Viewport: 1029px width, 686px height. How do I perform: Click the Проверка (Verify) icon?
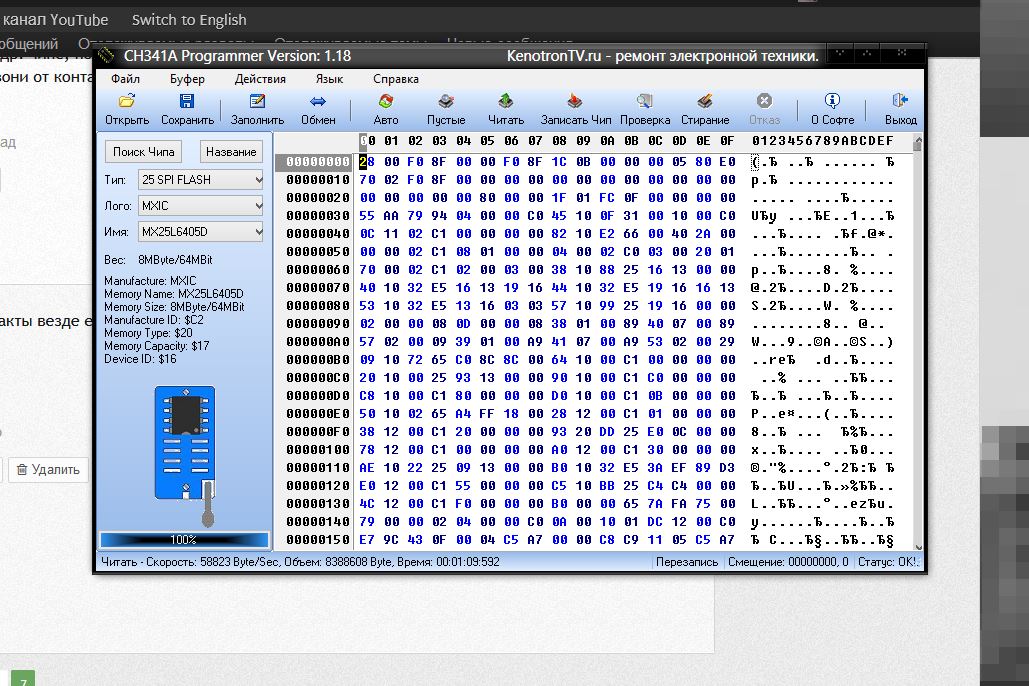pos(644,102)
